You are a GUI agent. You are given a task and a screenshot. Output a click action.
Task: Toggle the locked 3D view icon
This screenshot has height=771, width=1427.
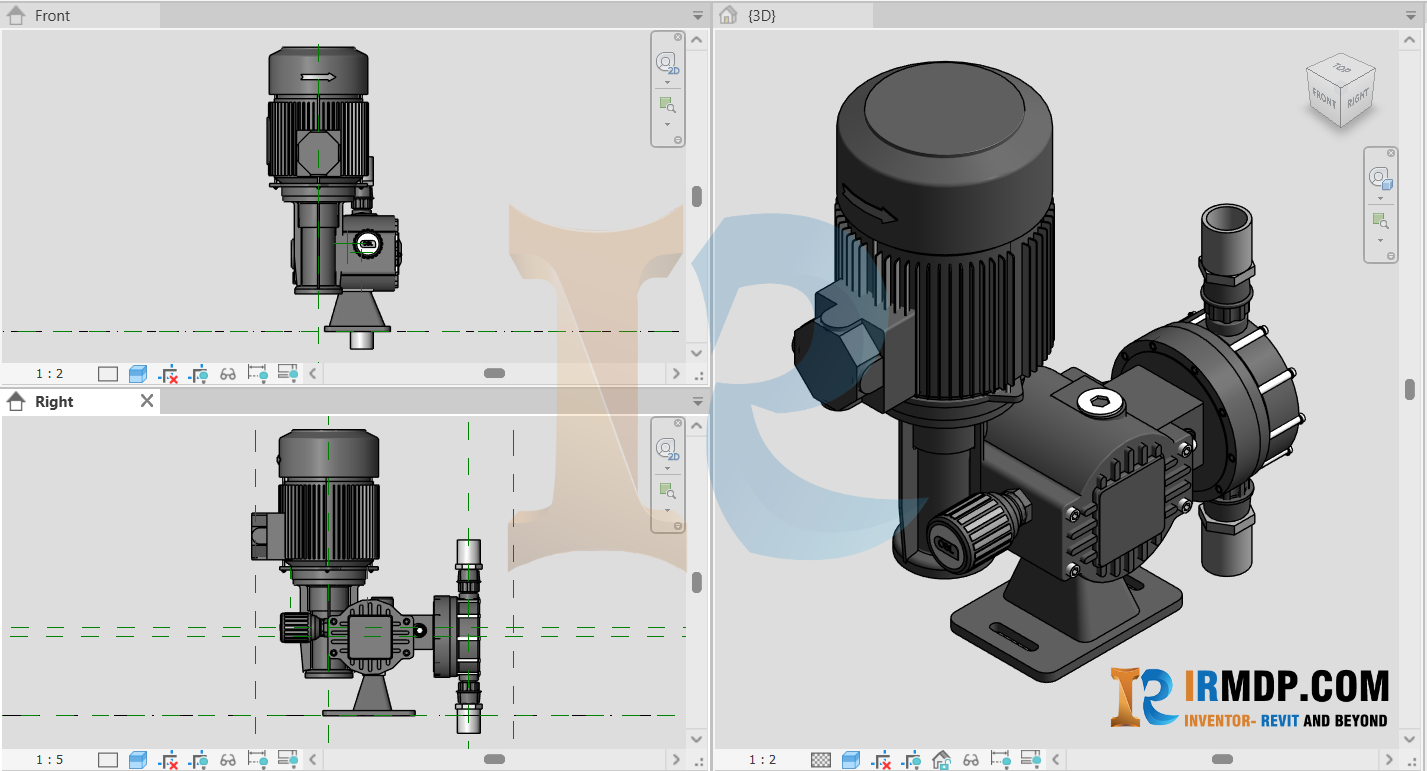pyautogui.click(x=941, y=760)
